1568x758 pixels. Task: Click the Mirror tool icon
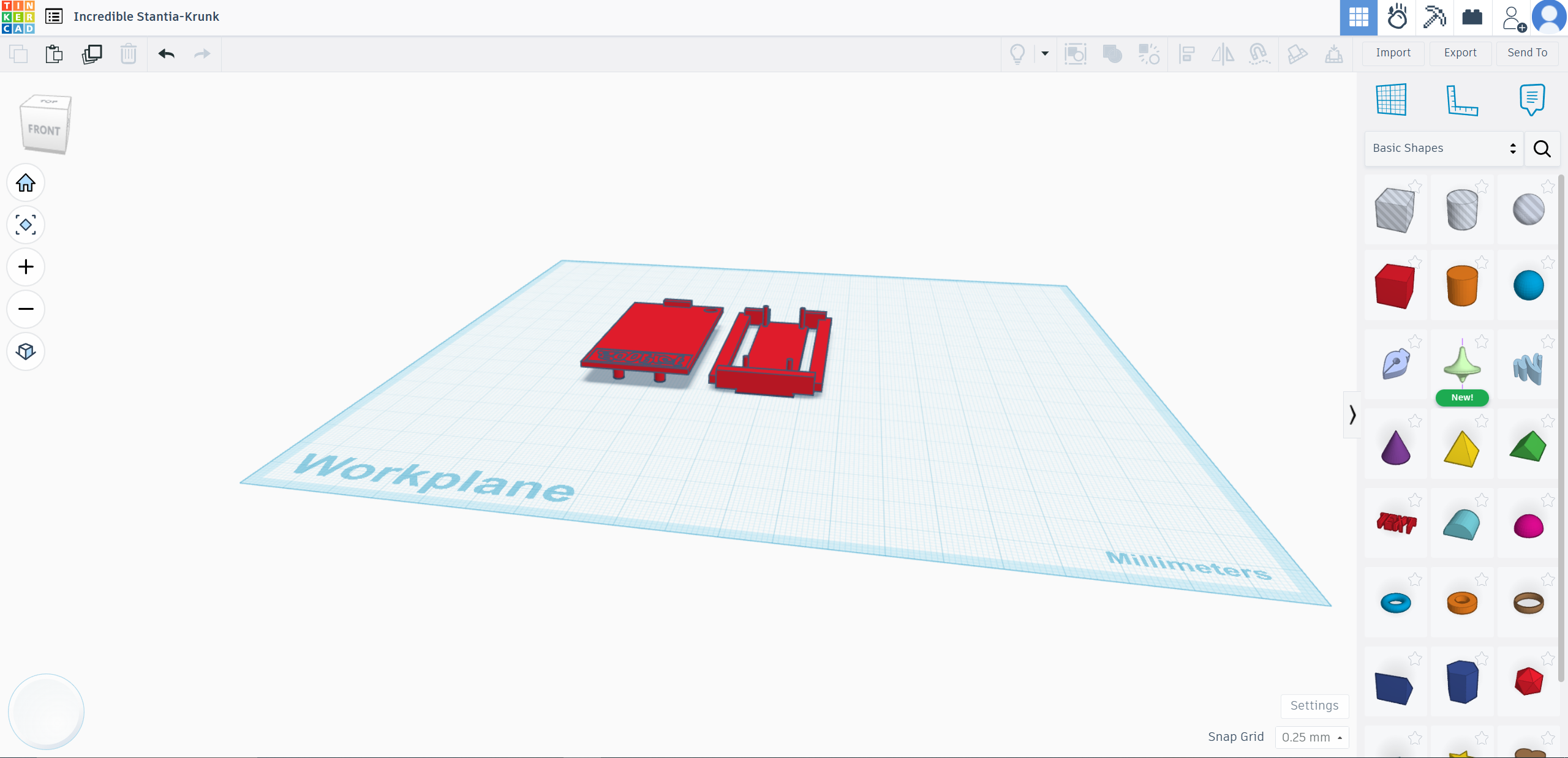[1223, 54]
